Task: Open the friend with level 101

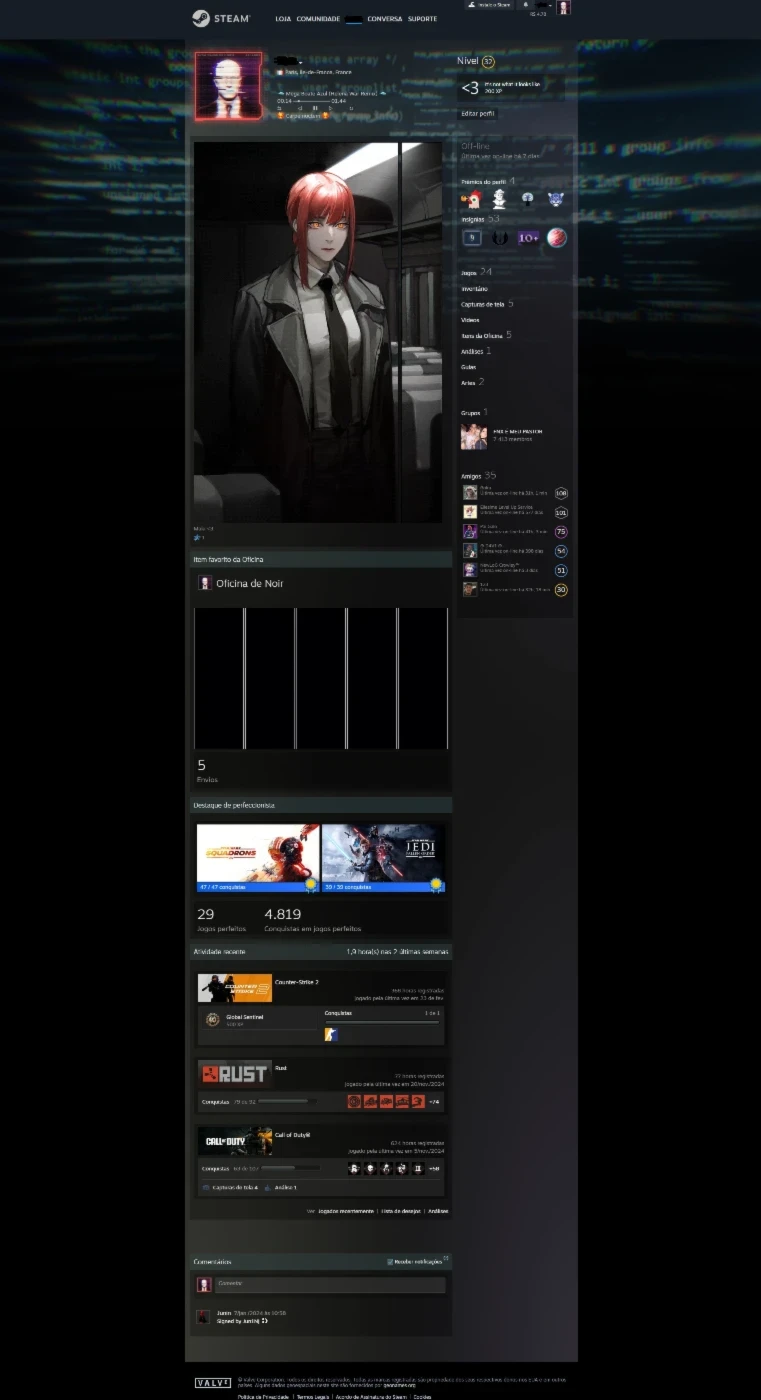Action: (516, 511)
